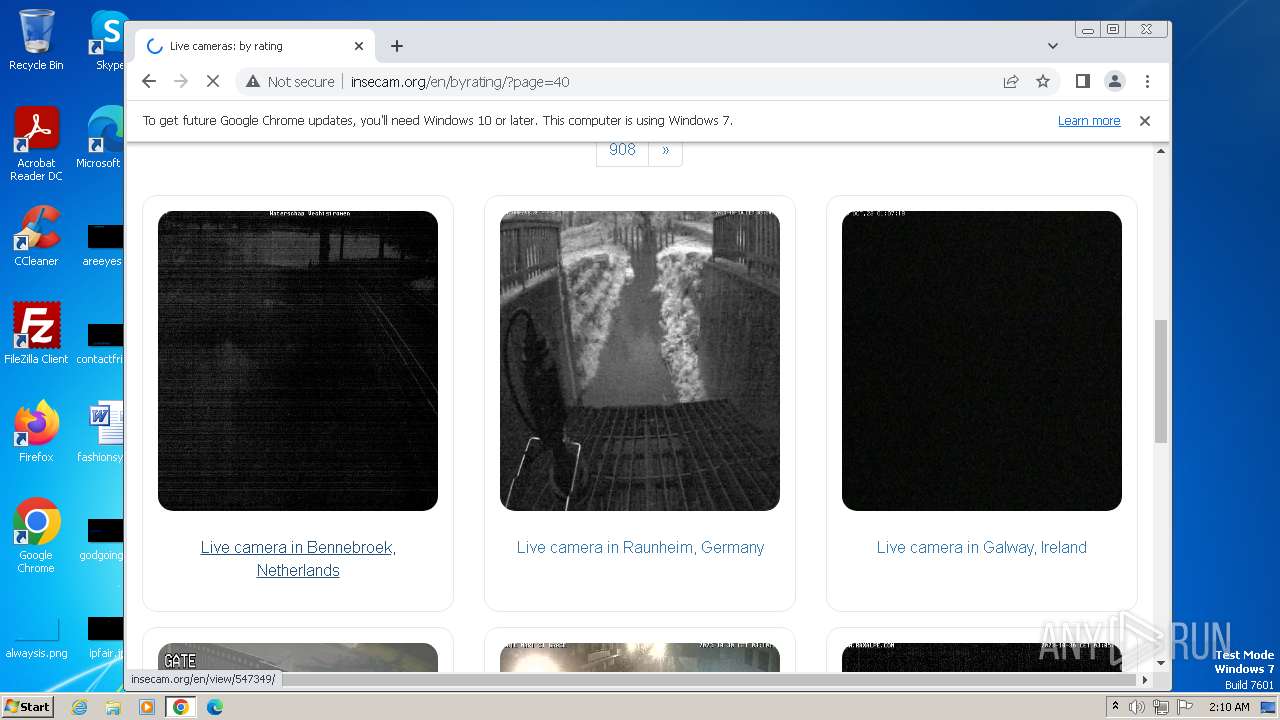Go to page 908
This screenshot has width=1280, height=720.
tap(622, 150)
